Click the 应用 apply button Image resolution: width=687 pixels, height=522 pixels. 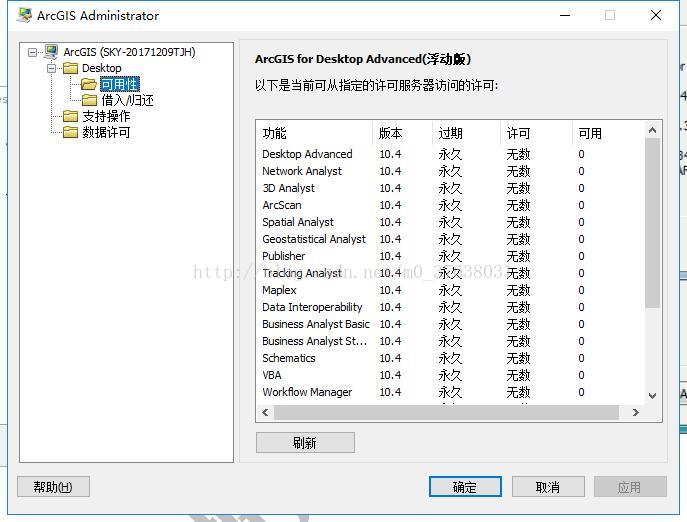coord(630,486)
